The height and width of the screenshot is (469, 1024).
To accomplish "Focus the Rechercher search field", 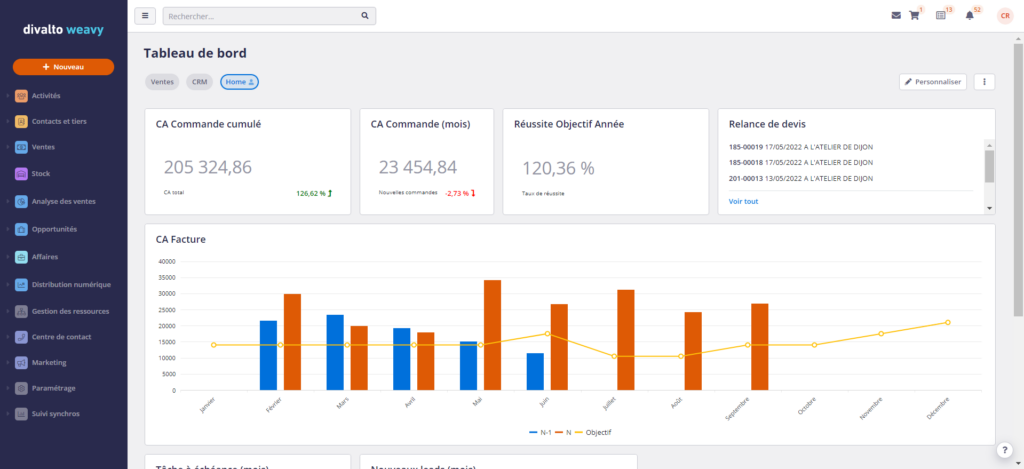I will pyautogui.click(x=260, y=16).
